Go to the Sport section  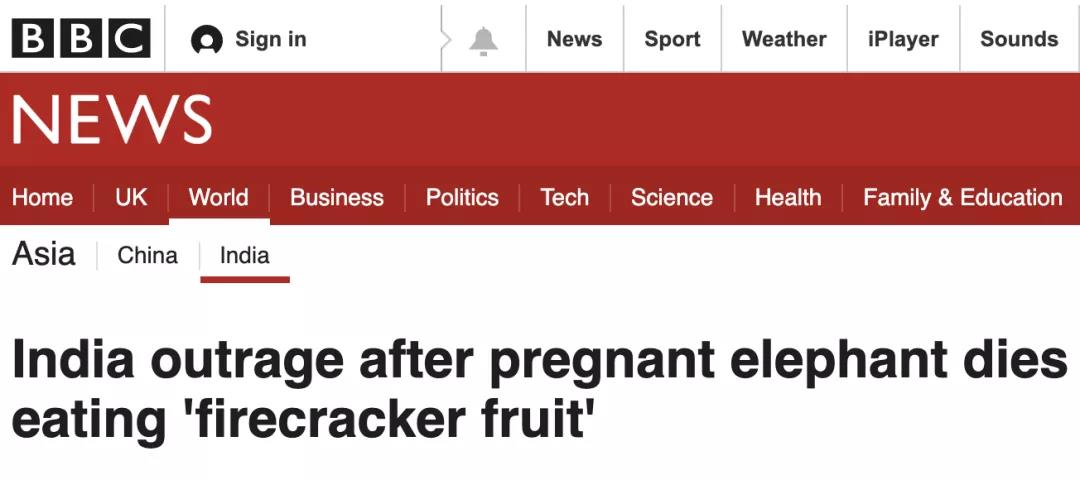coord(672,39)
